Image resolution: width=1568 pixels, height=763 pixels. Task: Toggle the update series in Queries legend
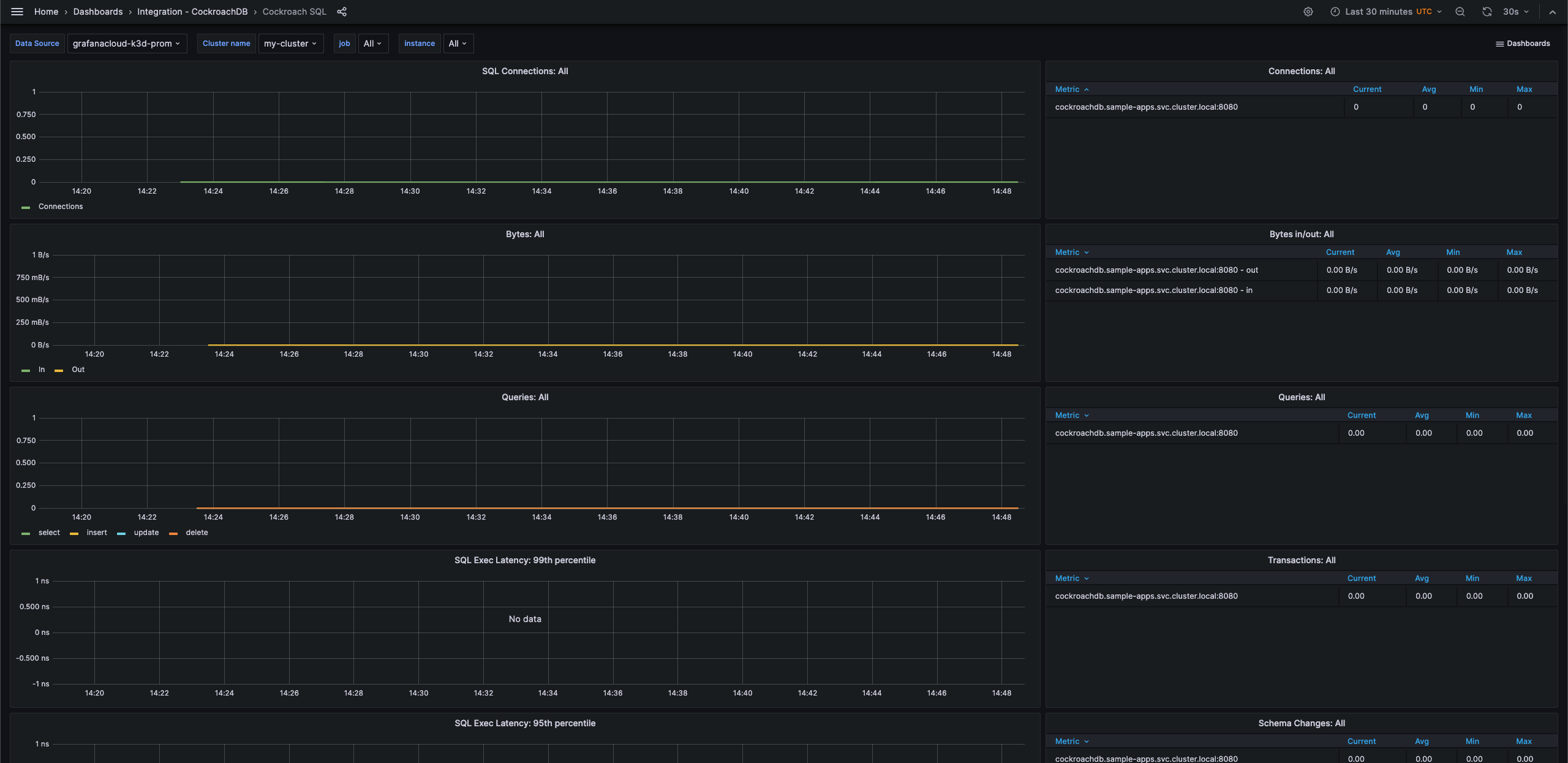(146, 533)
